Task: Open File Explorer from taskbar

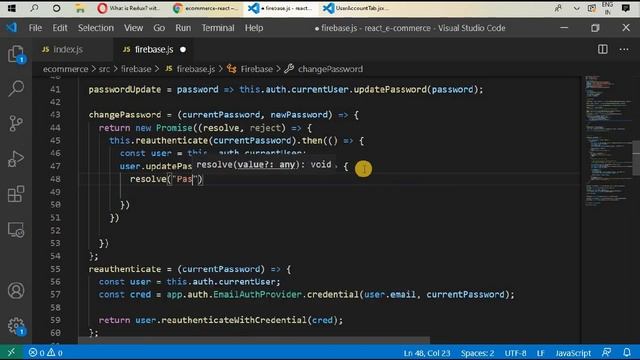Action: 80,8
